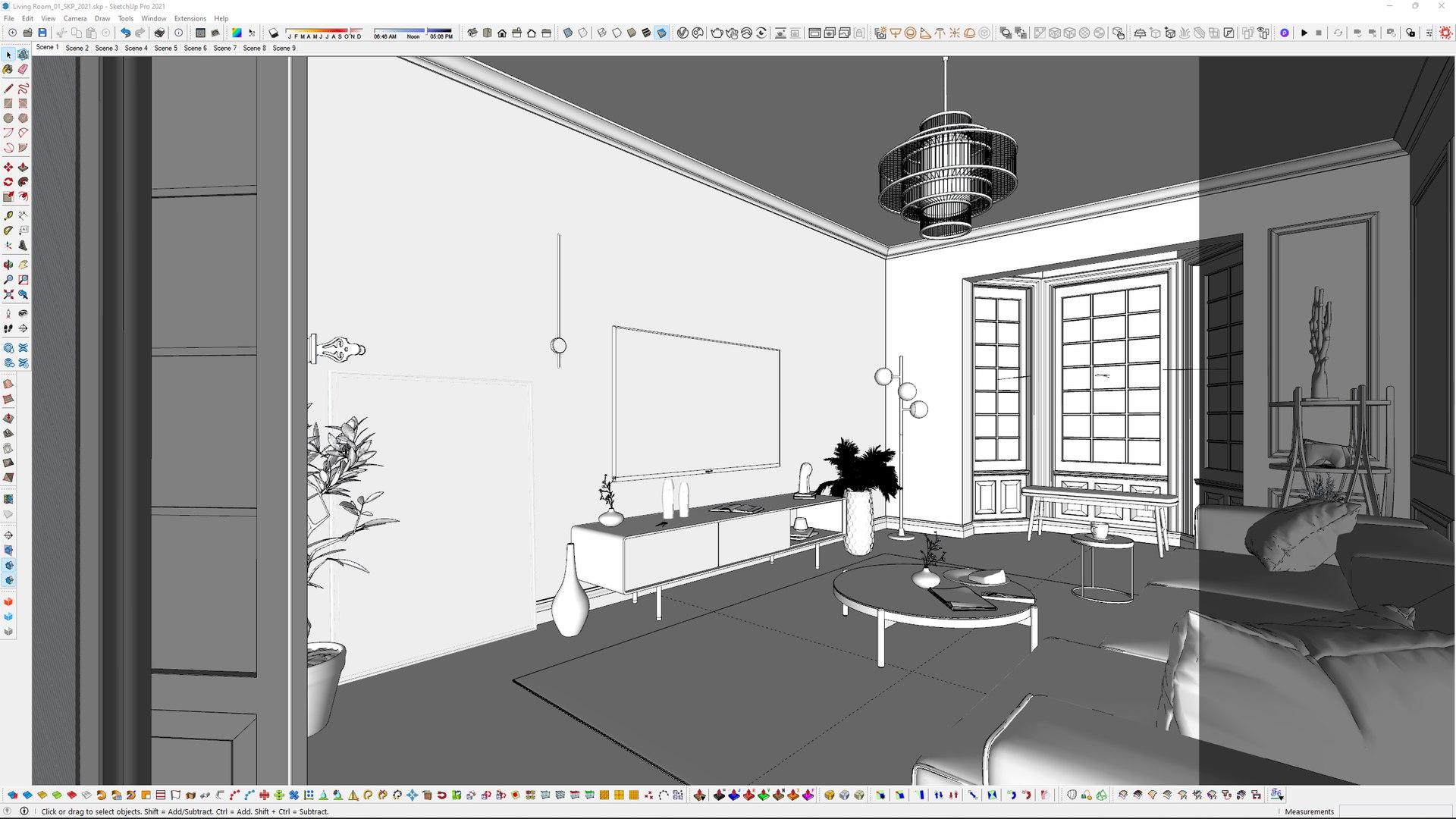Switch to the Iso standard view
The height and width of the screenshot is (819, 1456).
tap(472, 33)
